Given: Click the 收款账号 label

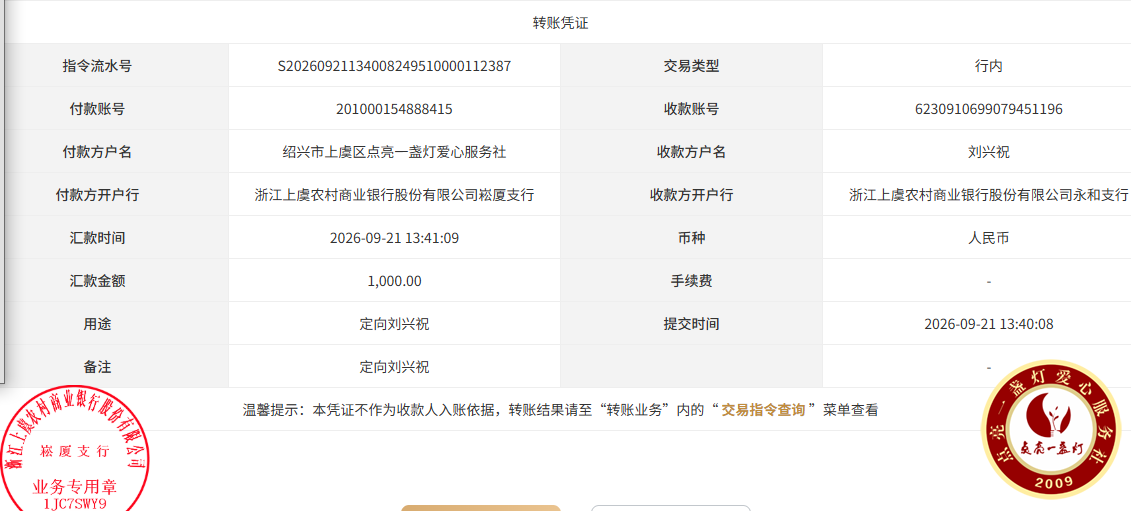Looking at the screenshot, I should tap(691, 110).
